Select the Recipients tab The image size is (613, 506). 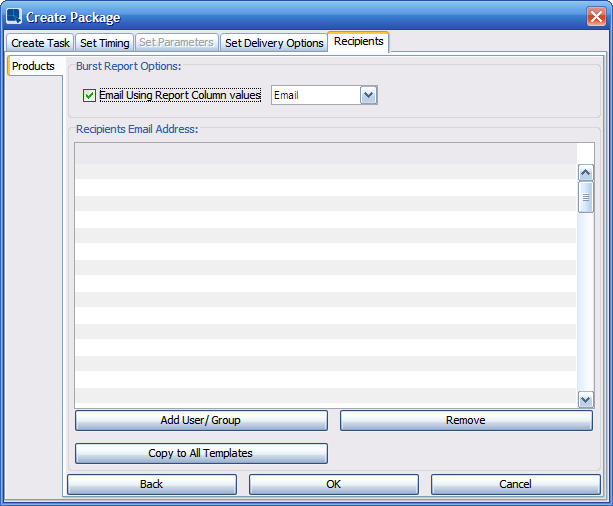tap(358, 41)
